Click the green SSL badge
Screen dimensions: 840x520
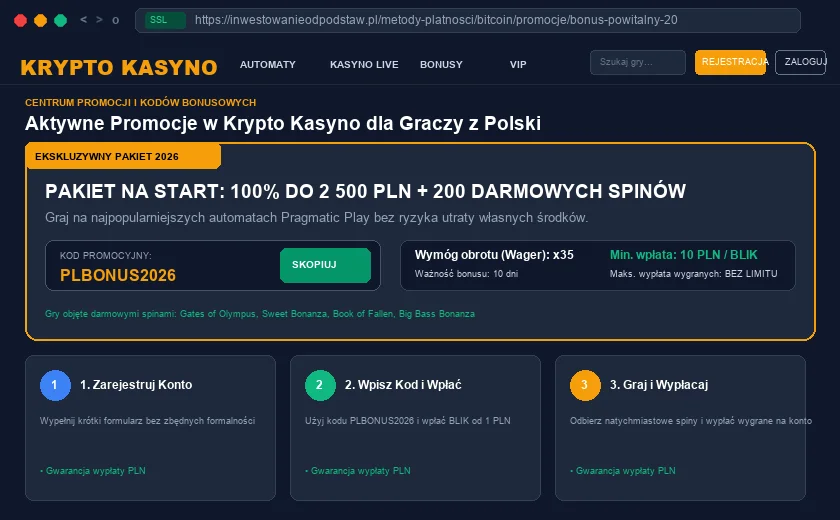tap(165, 20)
